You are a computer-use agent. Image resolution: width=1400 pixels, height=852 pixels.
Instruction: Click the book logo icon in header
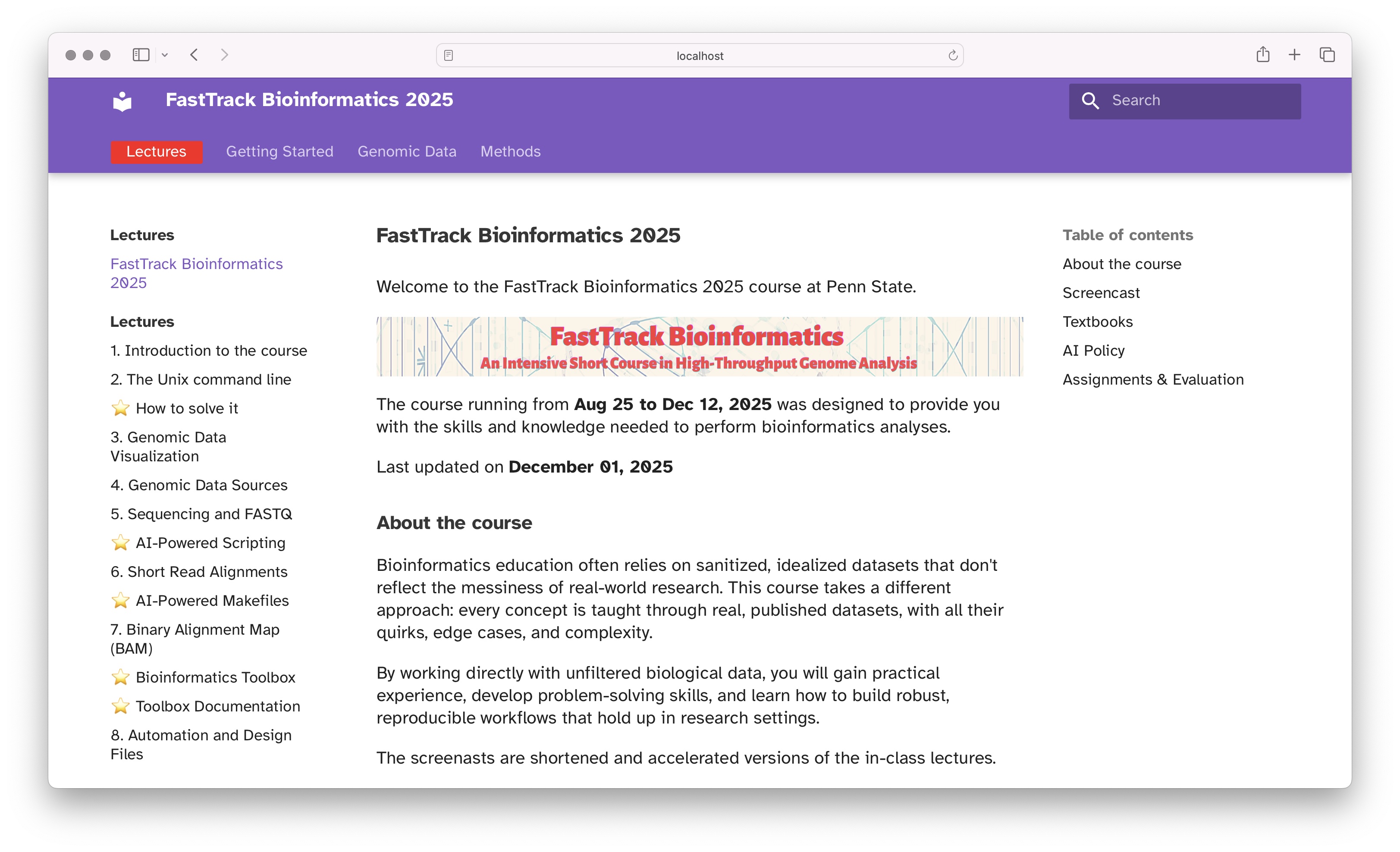122,101
